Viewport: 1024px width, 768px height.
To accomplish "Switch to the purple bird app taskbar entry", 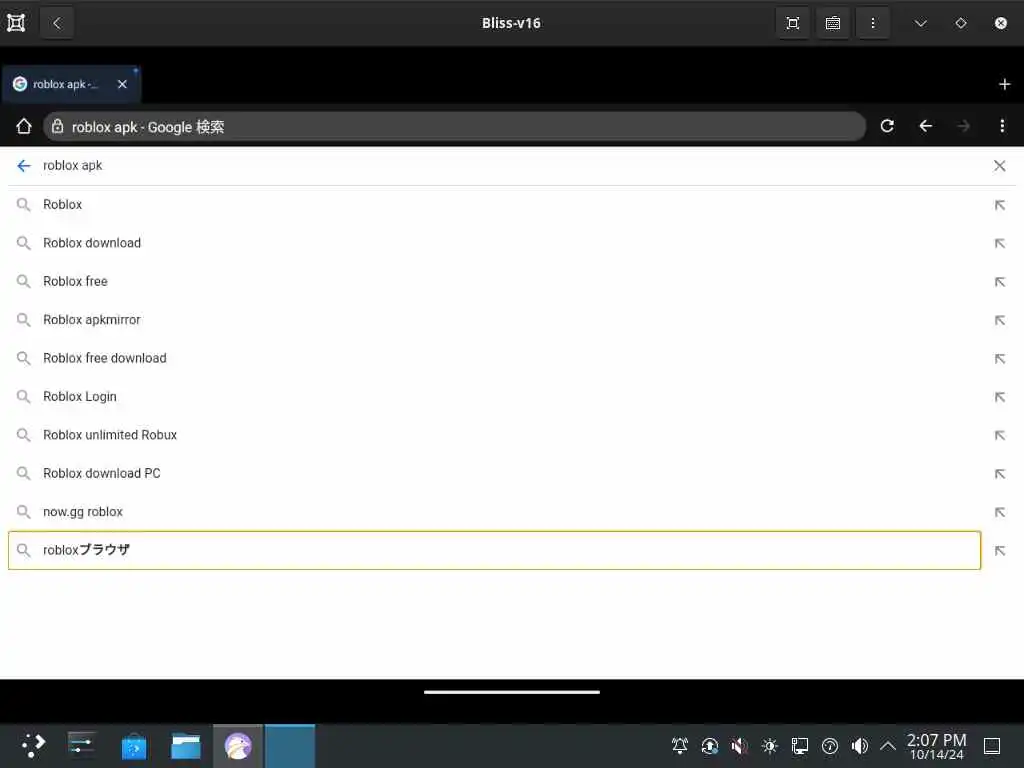I will click(x=238, y=746).
